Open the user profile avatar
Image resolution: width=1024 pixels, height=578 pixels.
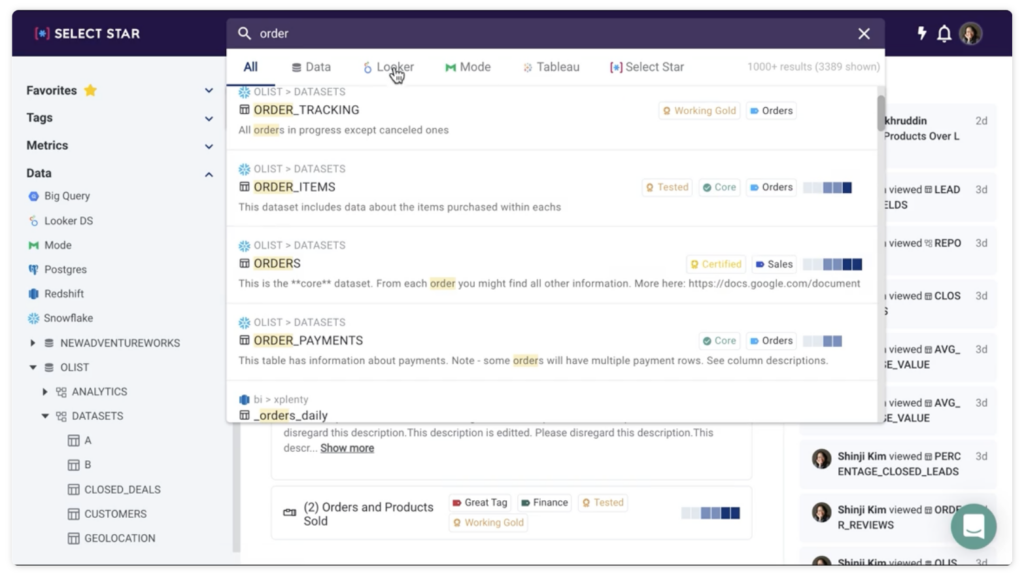(970, 33)
